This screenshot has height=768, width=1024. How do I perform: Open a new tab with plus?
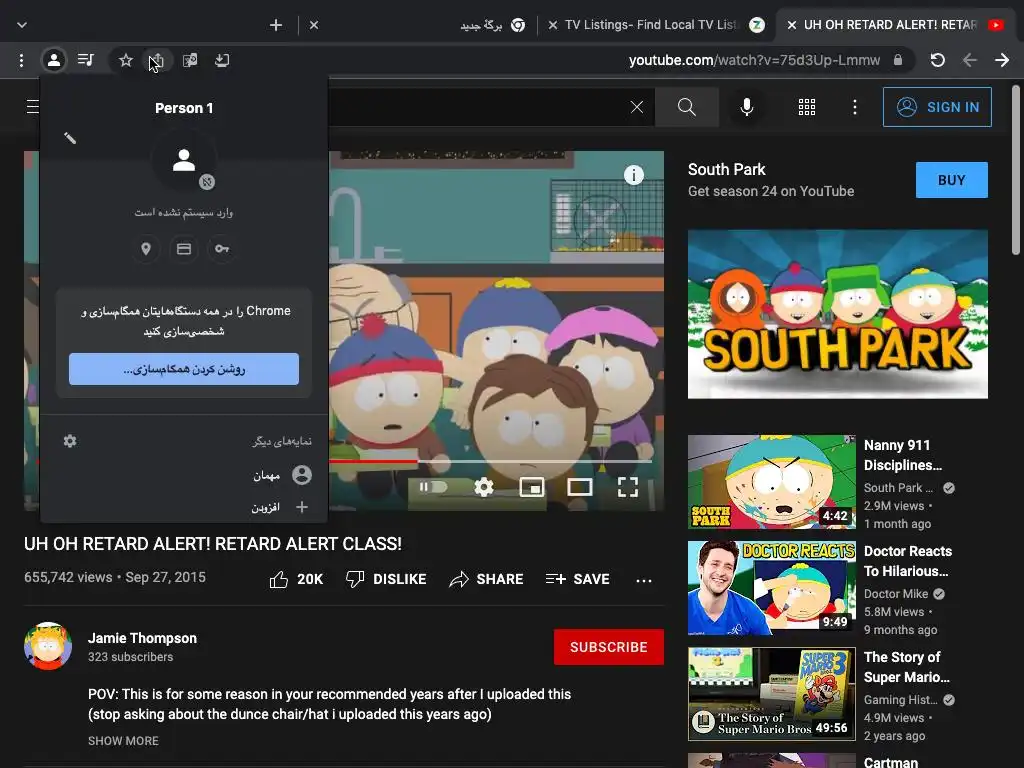(276, 25)
